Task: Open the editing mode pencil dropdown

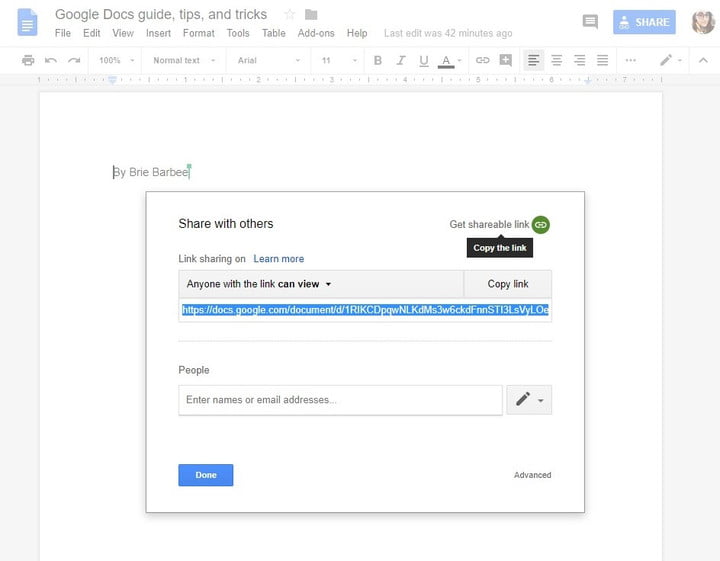Action: 670,60
